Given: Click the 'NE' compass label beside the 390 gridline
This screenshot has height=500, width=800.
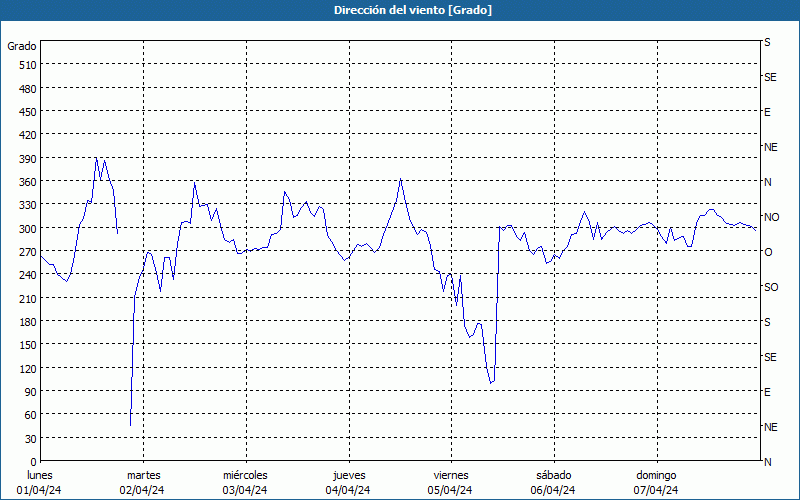Looking at the screenshot, I should (770, 147).
